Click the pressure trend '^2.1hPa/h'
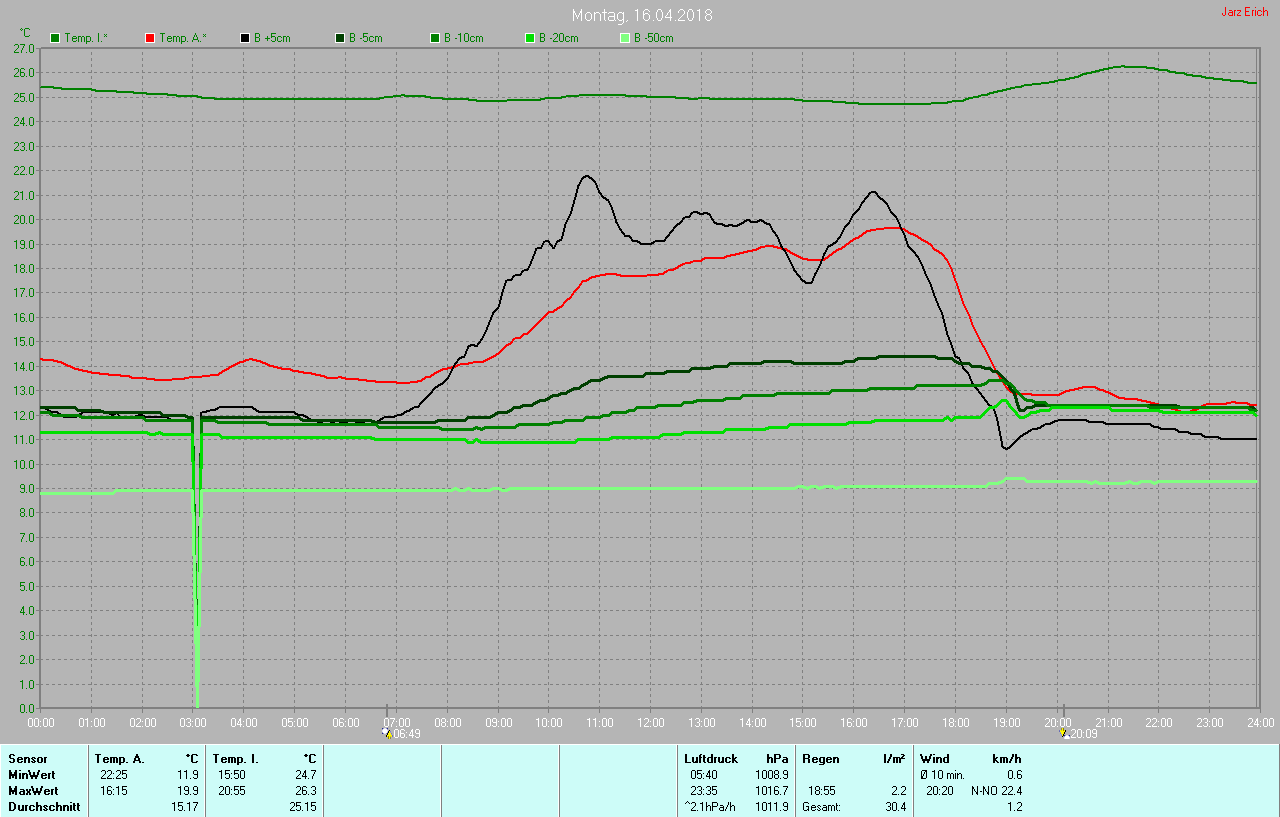This screenshot has width=1280, height=817. tap(709, 807)
